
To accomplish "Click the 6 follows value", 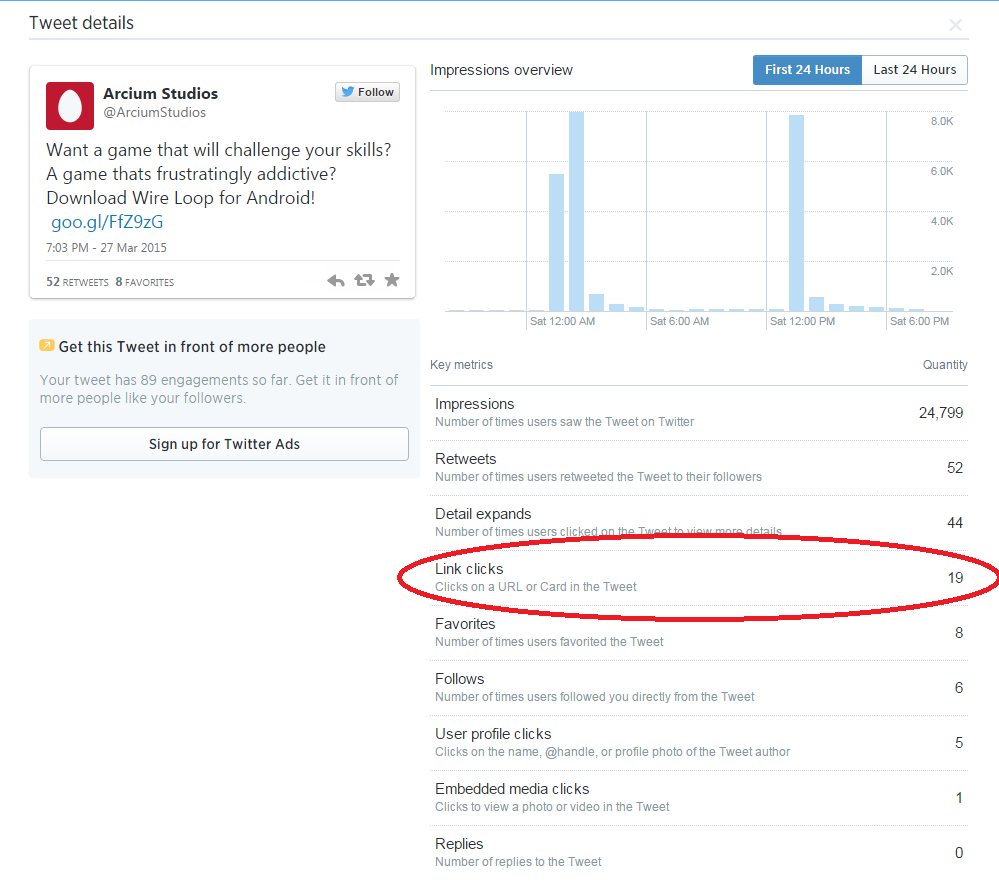I will pos(959,688).
